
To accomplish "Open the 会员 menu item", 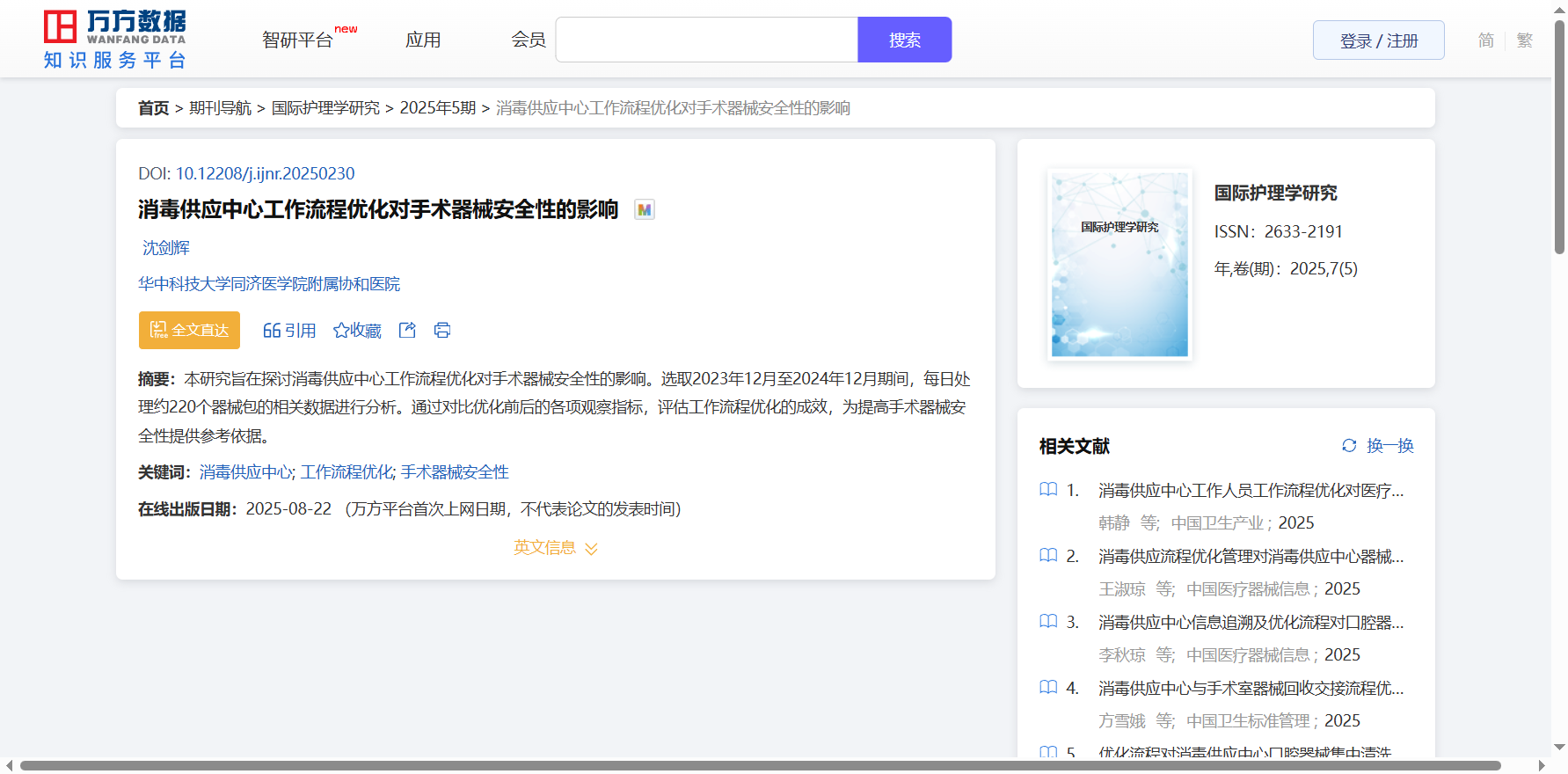I will pos(529,40).
